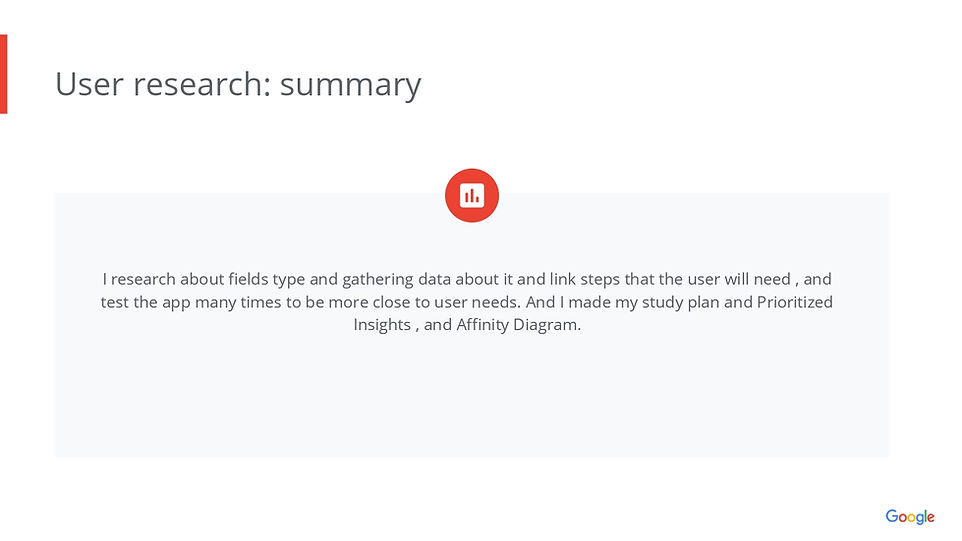Click empty gray area below the paragraph
This screenshot has width=962, height=541.
[471, 400]
